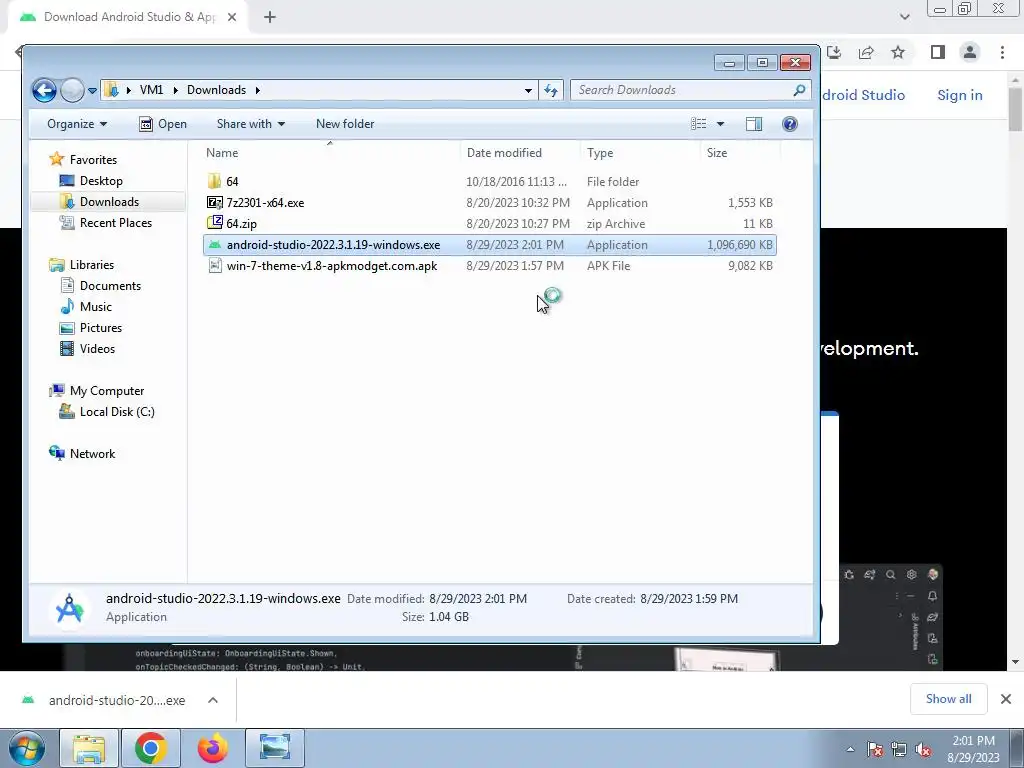Open the more view options arrow
The image size is (1024, 768).
pos(720,124)
